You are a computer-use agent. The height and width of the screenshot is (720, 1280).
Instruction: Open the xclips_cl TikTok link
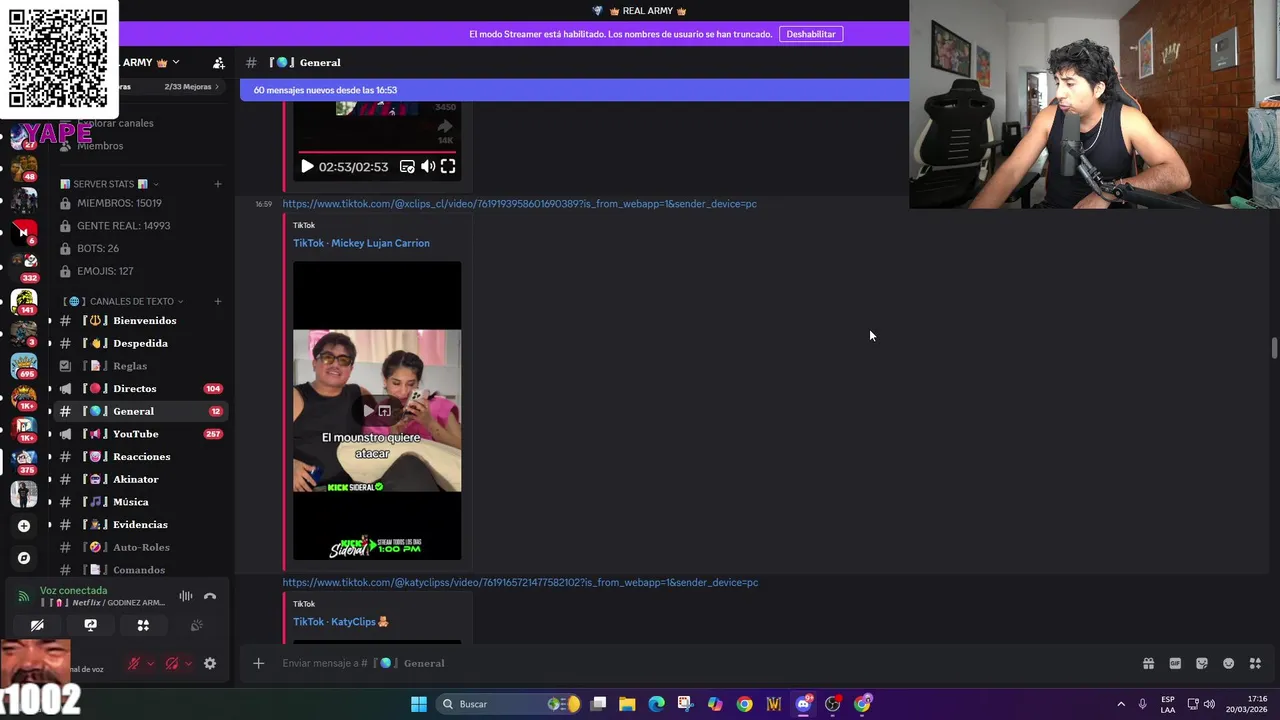tap(519, 204)
